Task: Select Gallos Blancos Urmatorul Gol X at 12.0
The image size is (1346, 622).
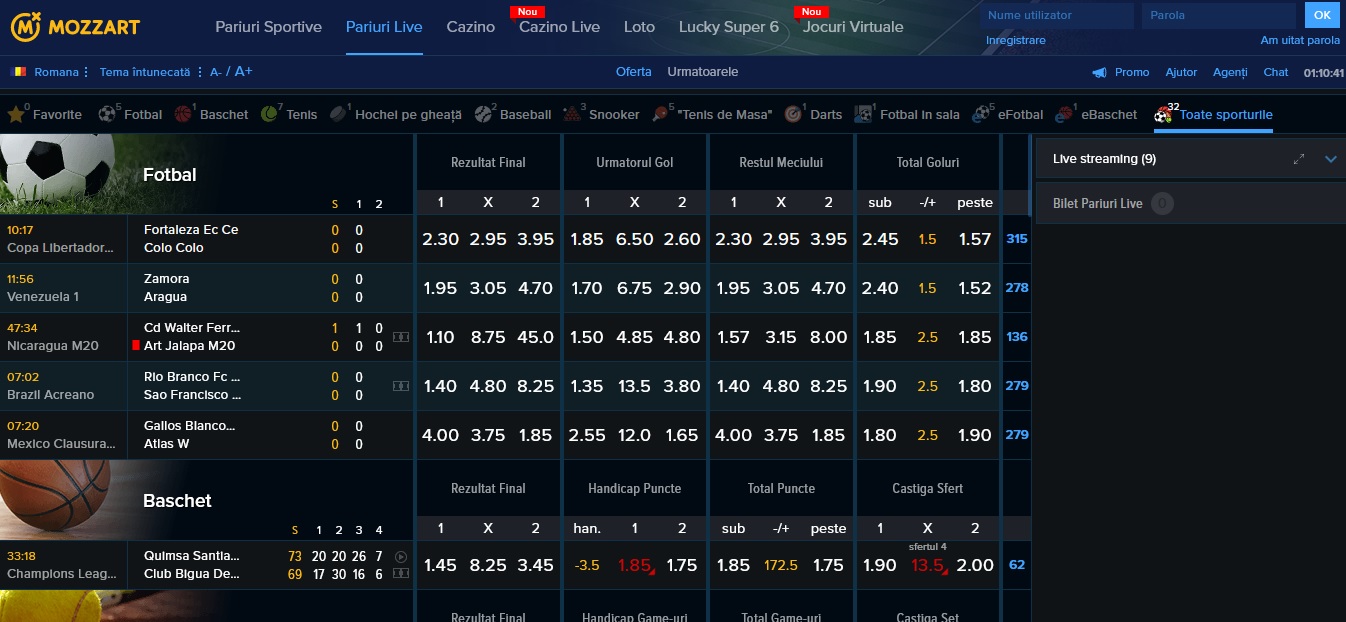Action: [635, 435]
